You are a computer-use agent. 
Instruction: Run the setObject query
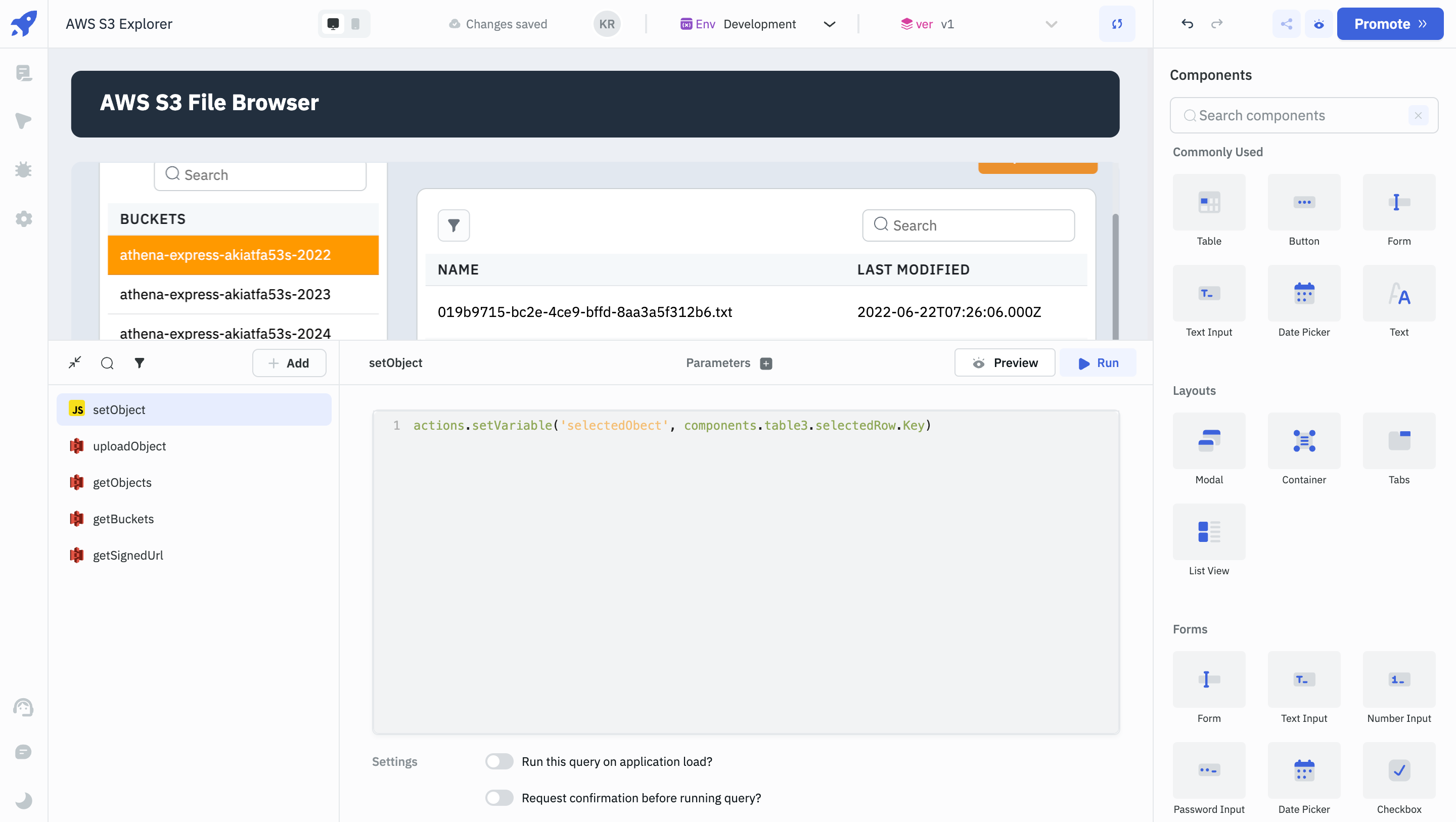tap(1098, 363)
